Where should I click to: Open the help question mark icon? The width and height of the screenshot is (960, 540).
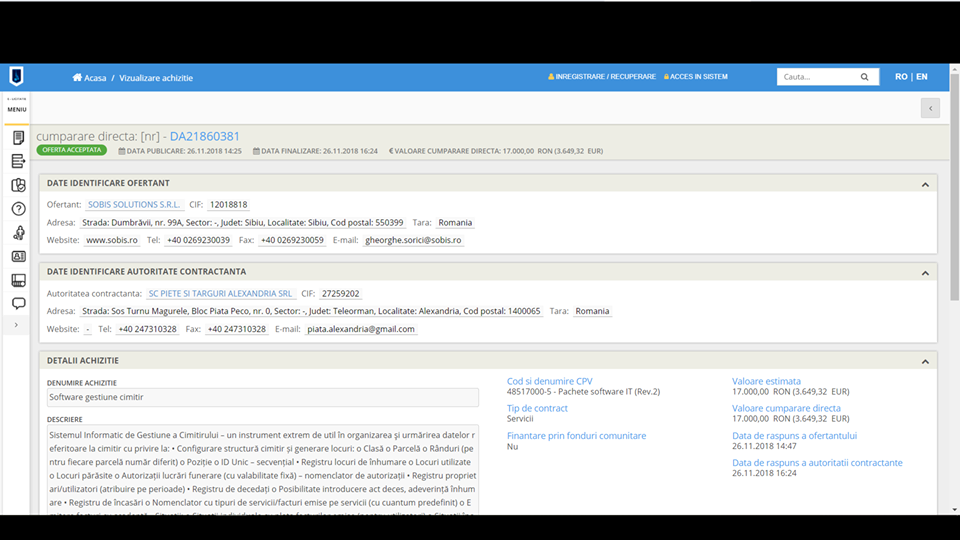pos(18,209)
